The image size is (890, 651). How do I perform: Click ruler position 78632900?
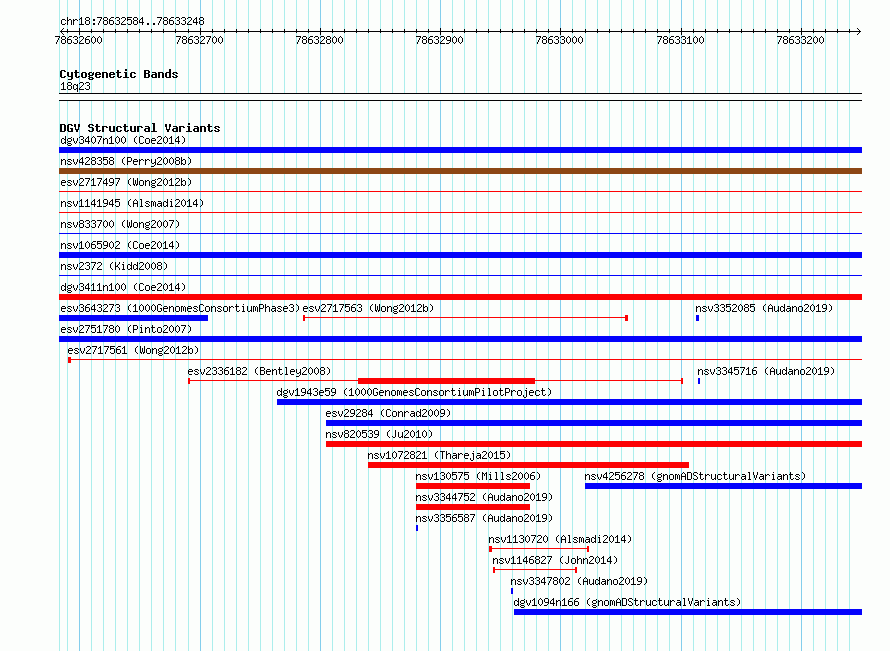point(439,40)
